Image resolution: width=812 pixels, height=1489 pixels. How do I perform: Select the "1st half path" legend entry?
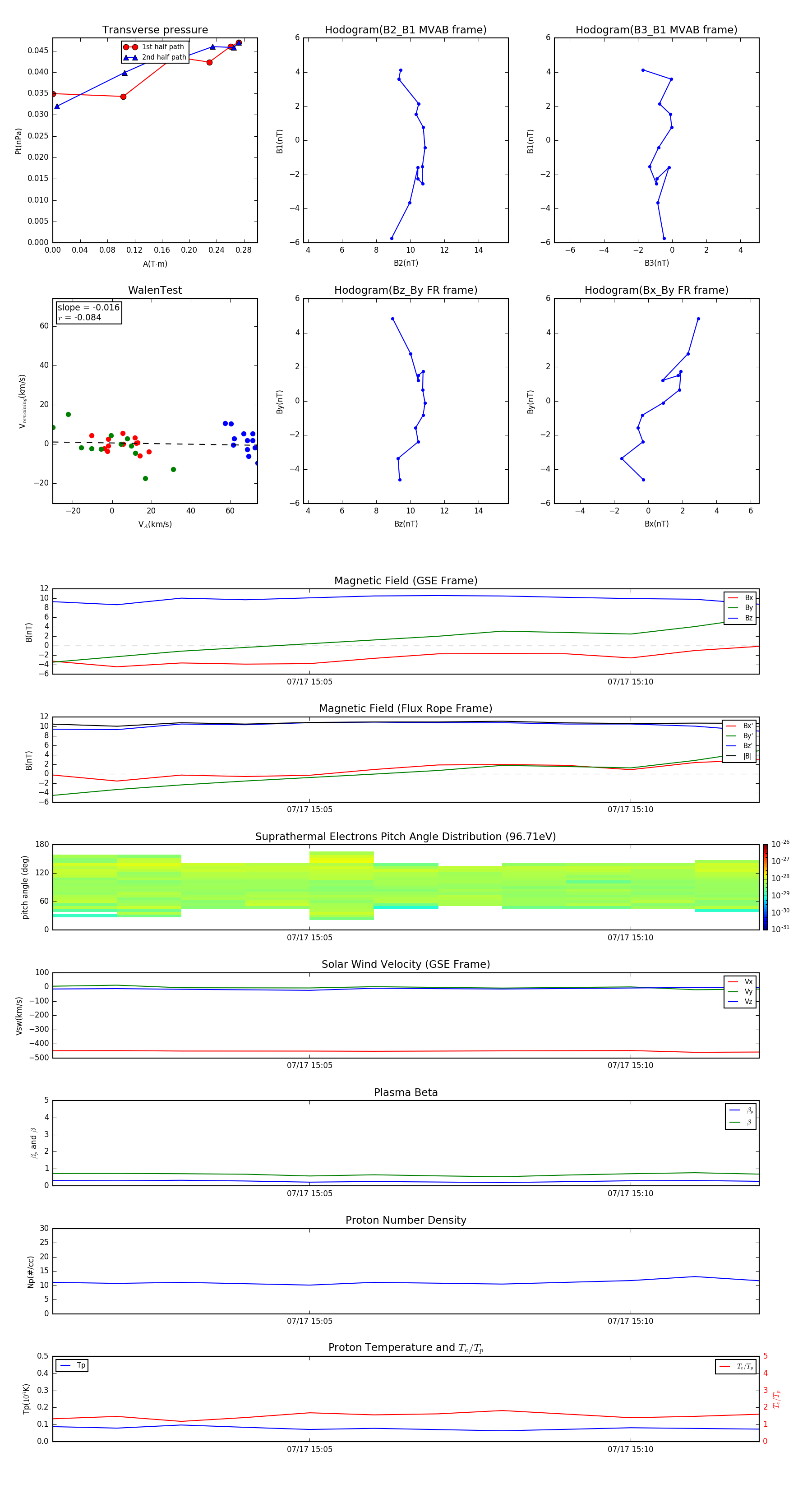pyautogui.click(x=154, y=47)
